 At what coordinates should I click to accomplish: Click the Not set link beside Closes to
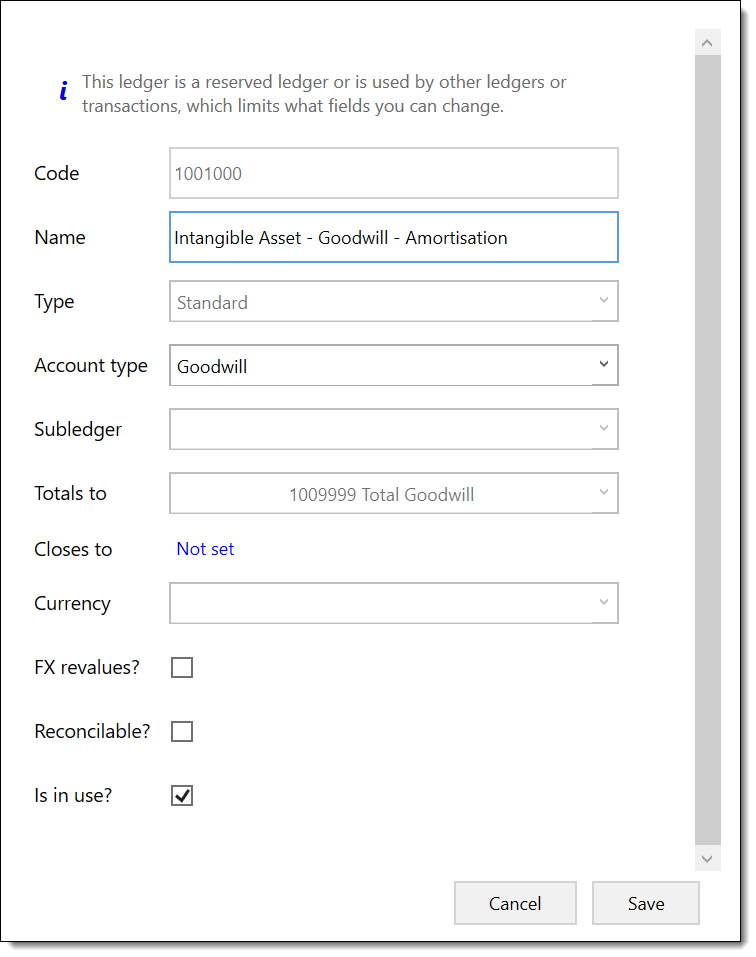(x=205, y=548)
